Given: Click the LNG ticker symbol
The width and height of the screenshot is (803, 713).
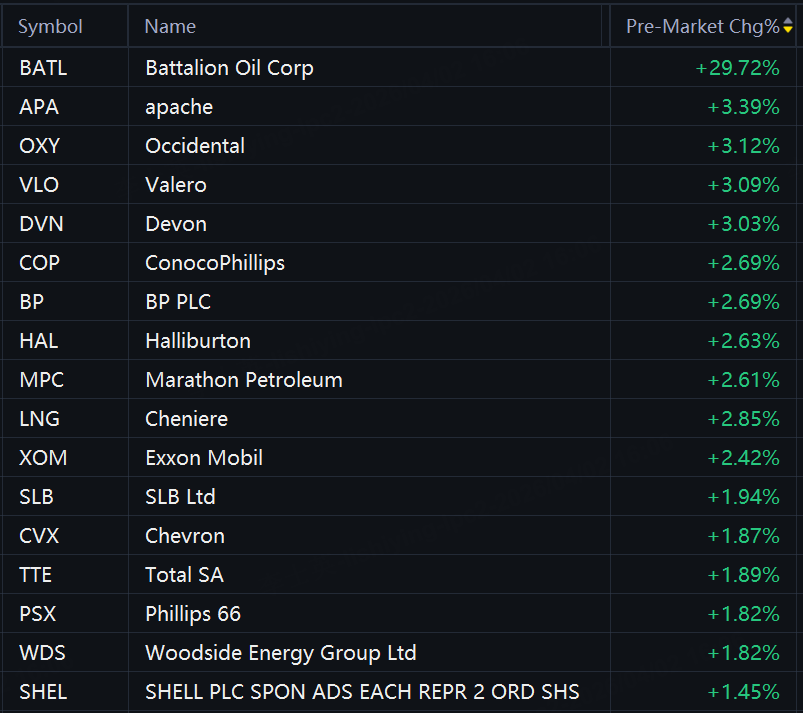Looking at the screenshot, I should pos(39,419).
